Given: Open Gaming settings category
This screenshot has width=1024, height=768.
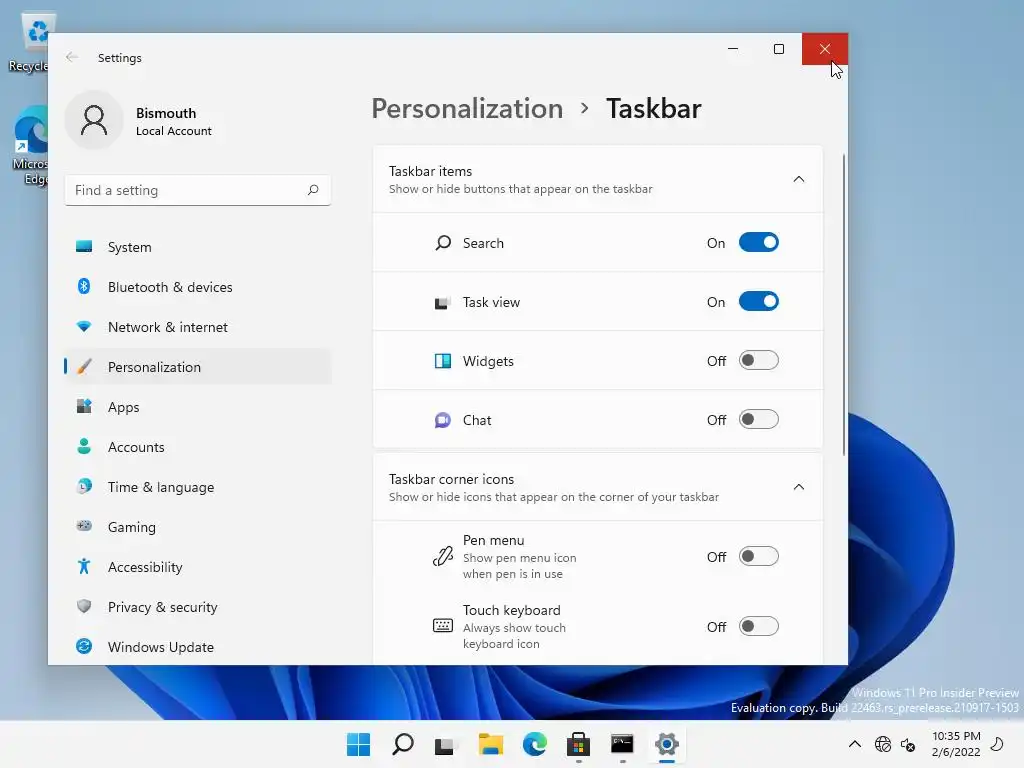Looking at the screenshot, I should point(198,526).
